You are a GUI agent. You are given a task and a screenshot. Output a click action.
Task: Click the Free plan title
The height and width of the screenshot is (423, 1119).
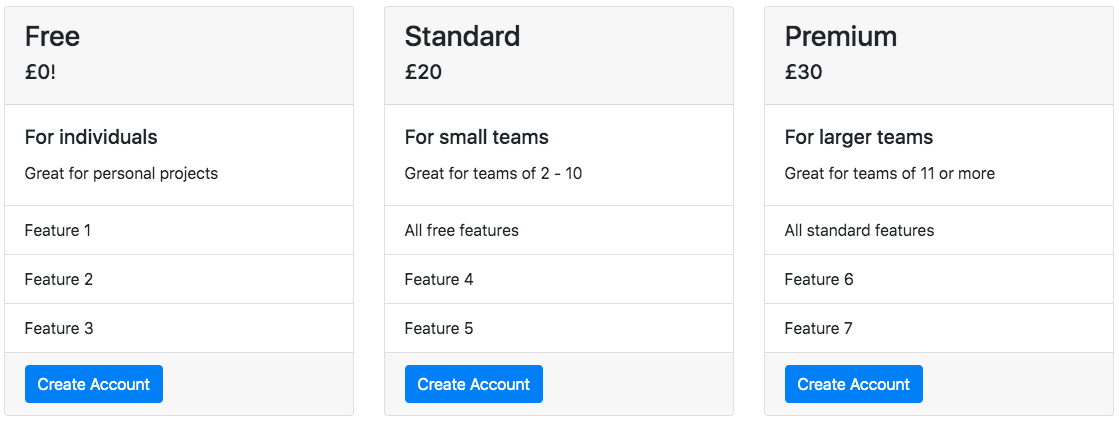(52, 37)
